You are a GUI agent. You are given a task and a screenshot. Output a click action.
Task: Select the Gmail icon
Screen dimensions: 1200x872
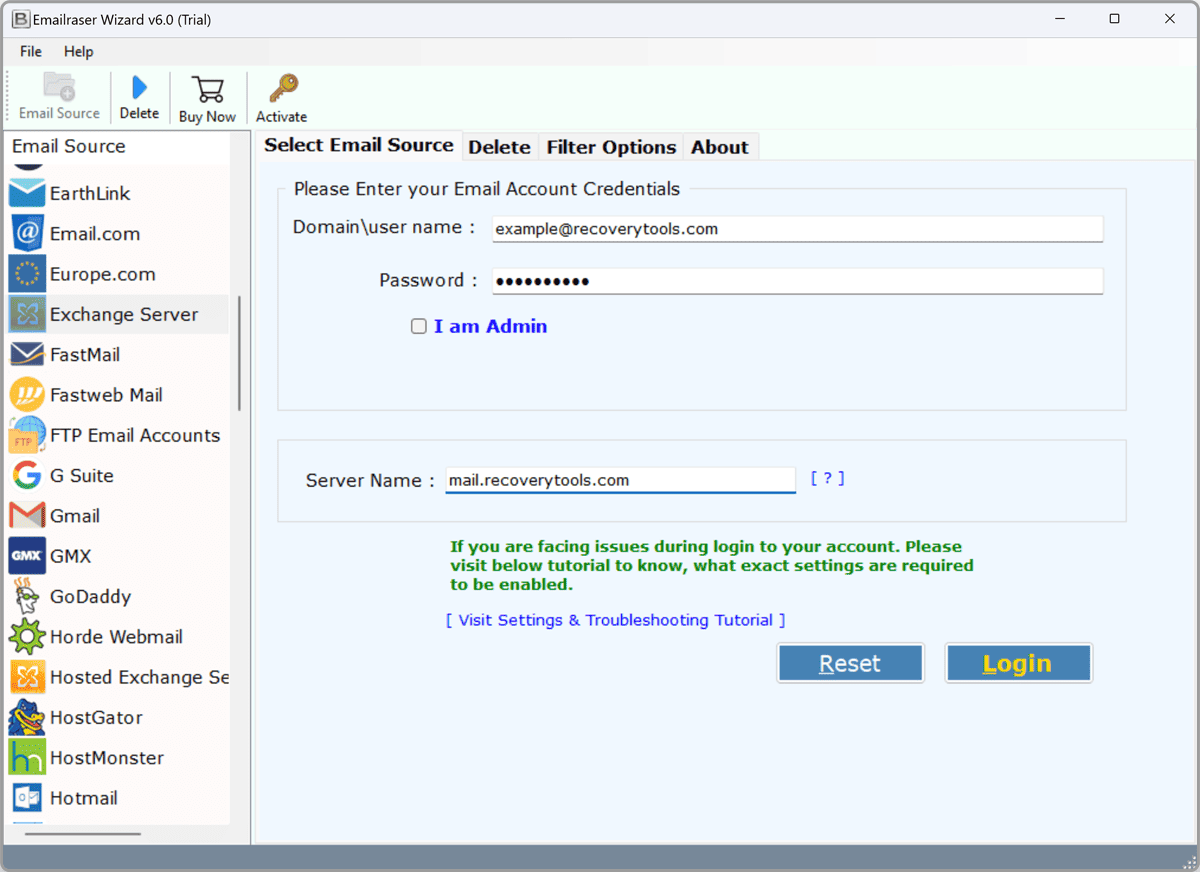[27, 516]
